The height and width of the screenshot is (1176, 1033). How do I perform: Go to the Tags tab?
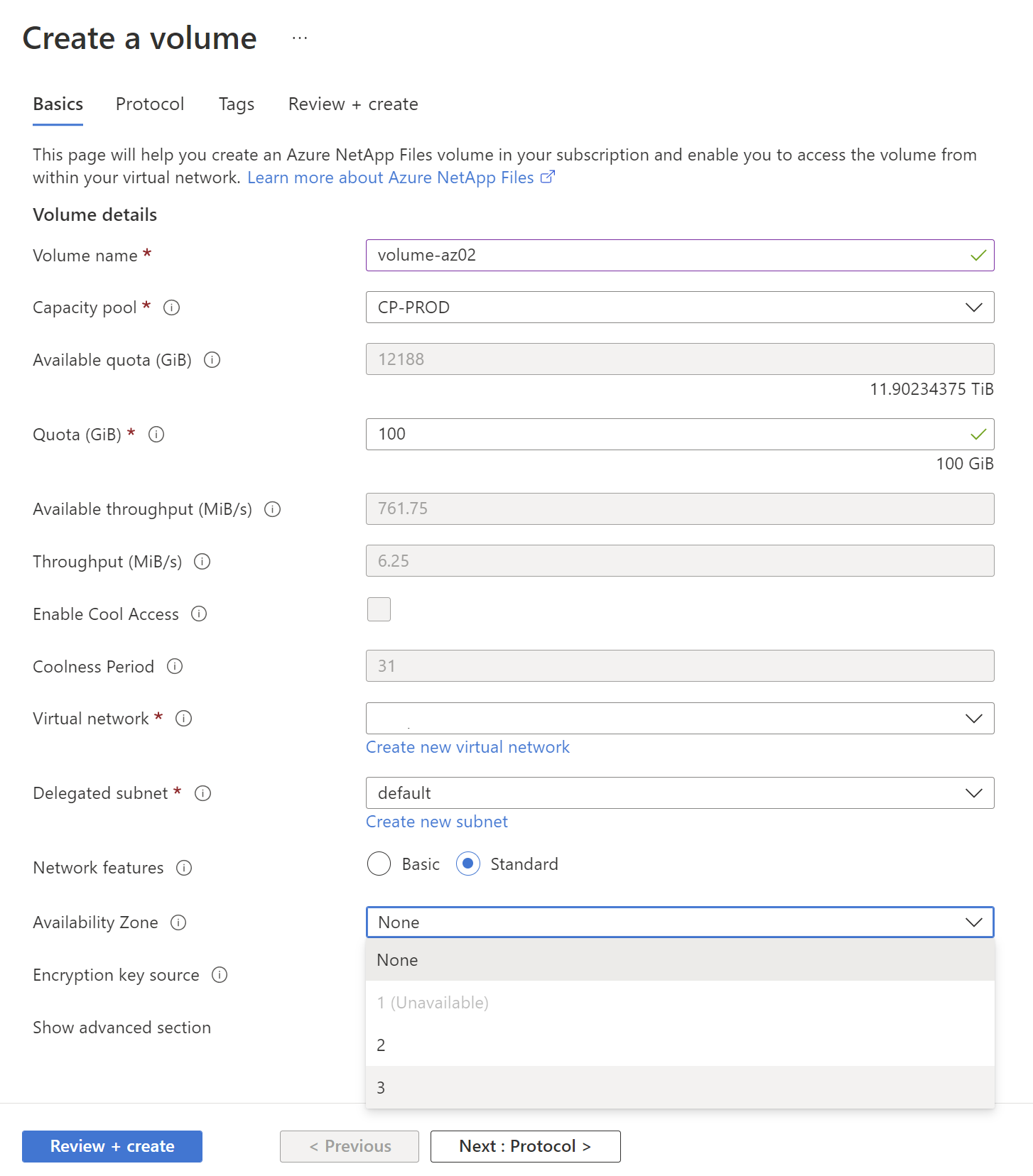[x=236, y=104]
